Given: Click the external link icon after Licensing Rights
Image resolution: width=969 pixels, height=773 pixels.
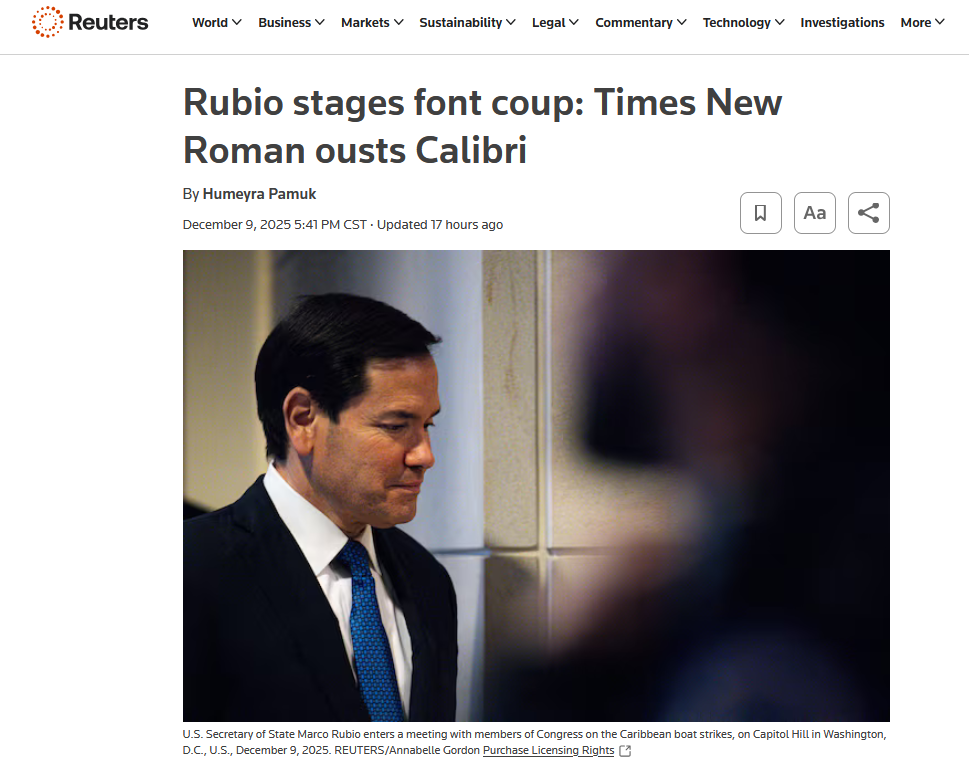Looking at the screenshot, I should pos(625,751).
